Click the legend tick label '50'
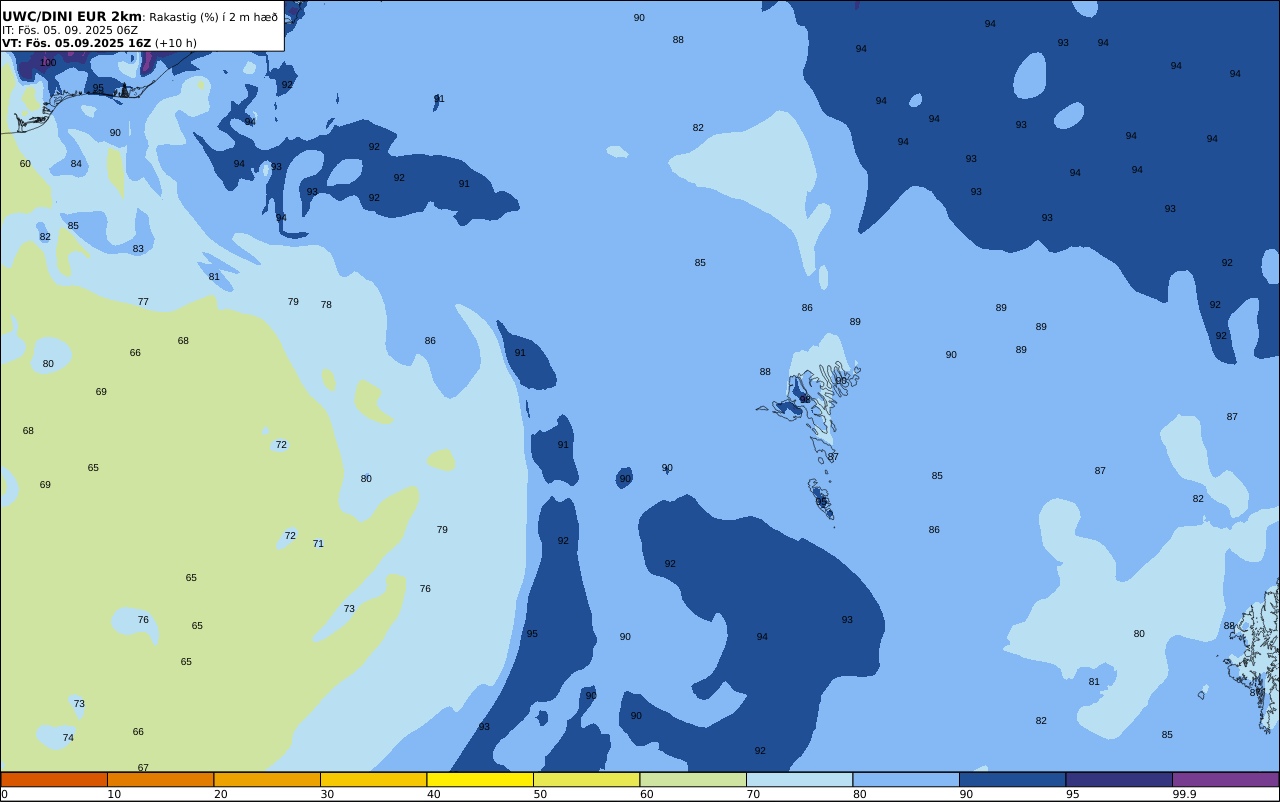Screen dimensions: 1280x802 (540, 794)
